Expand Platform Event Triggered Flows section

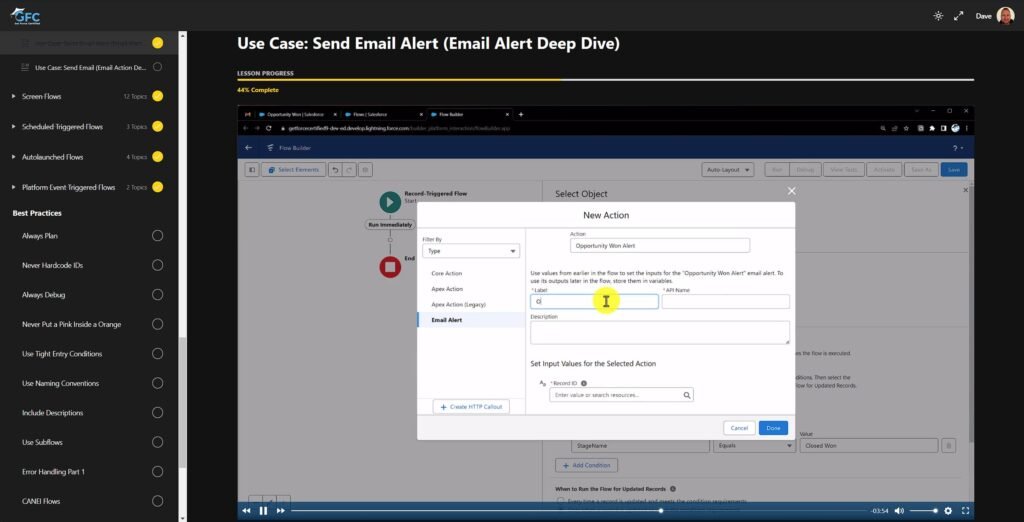pos(14,188)
